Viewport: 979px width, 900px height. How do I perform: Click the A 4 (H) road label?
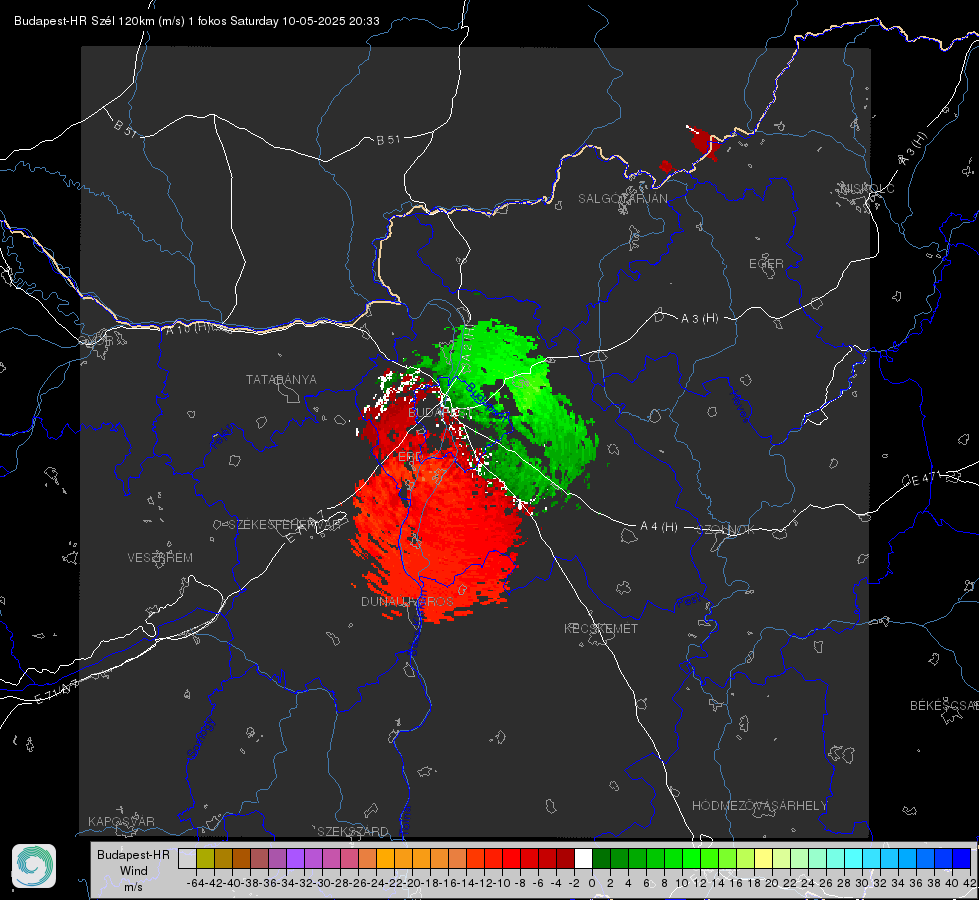659,527
